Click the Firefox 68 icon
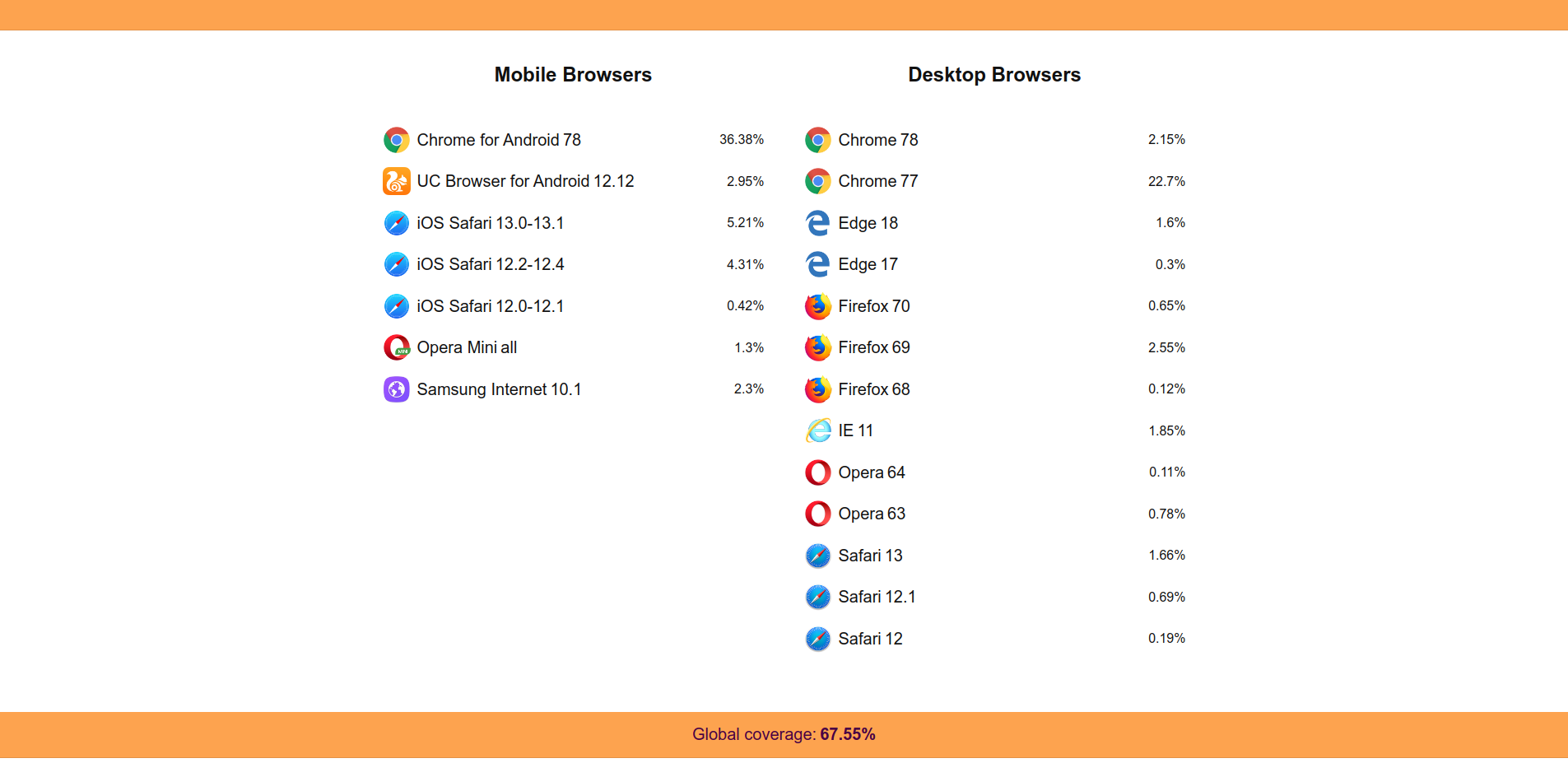The width and height of the screenshot is (1568, 777). 818,389
